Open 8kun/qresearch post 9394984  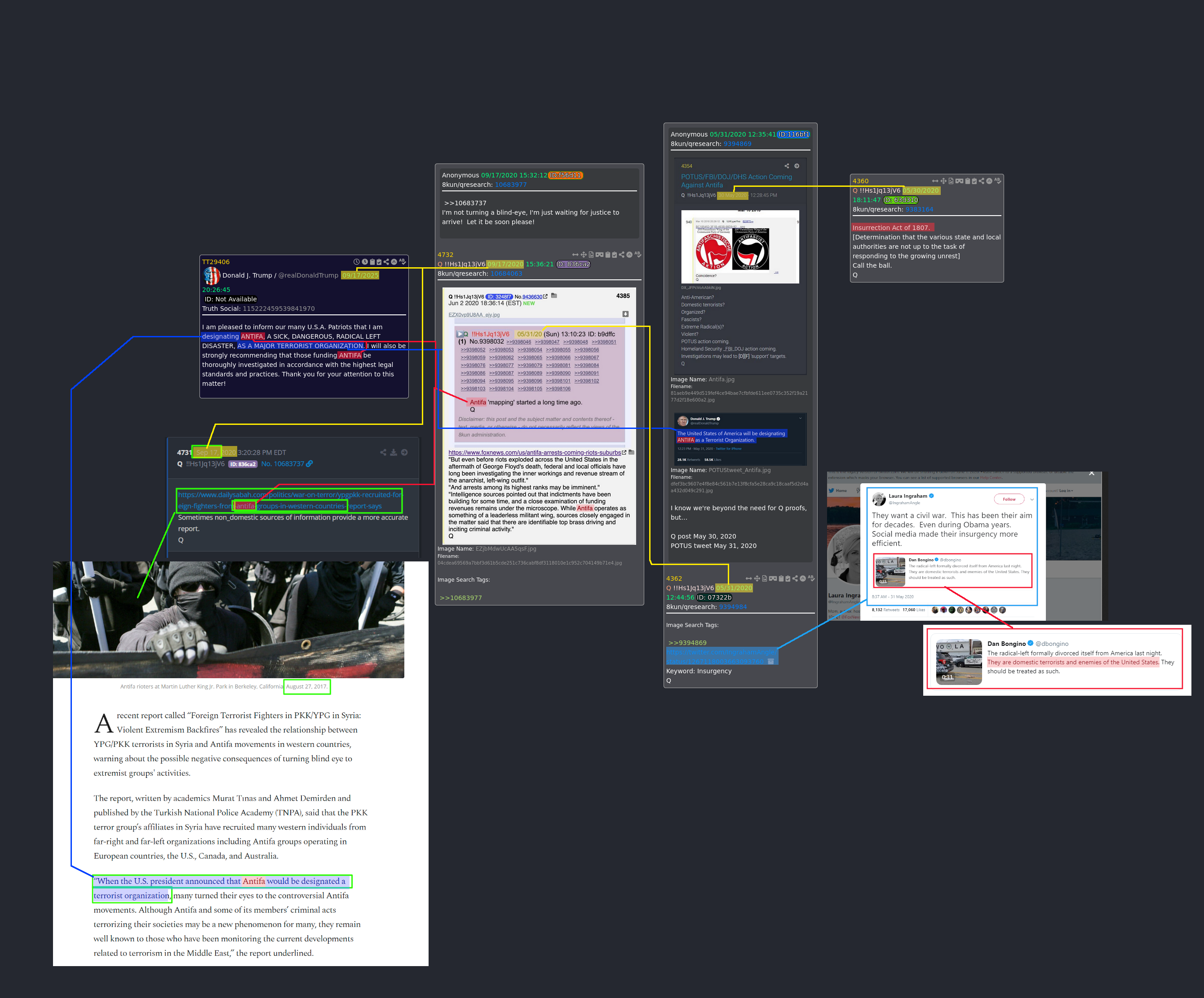pos(733,606)
